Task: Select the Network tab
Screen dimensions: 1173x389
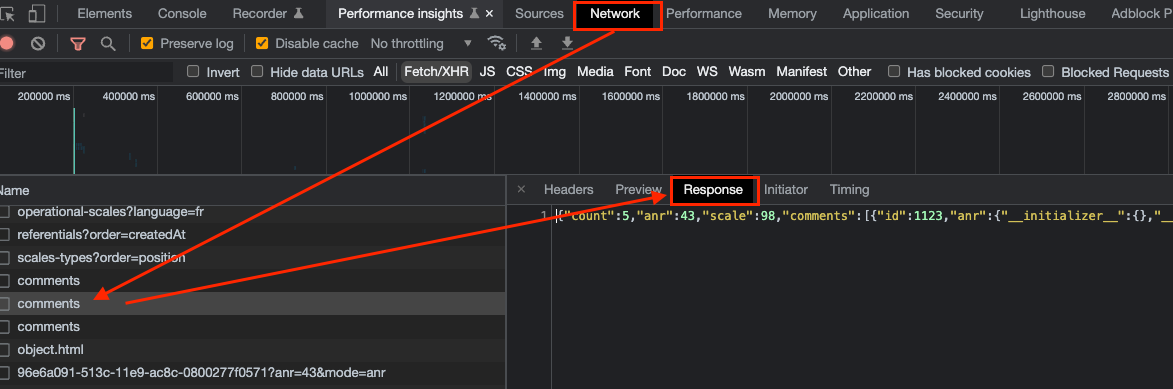Action: [615, 13]
